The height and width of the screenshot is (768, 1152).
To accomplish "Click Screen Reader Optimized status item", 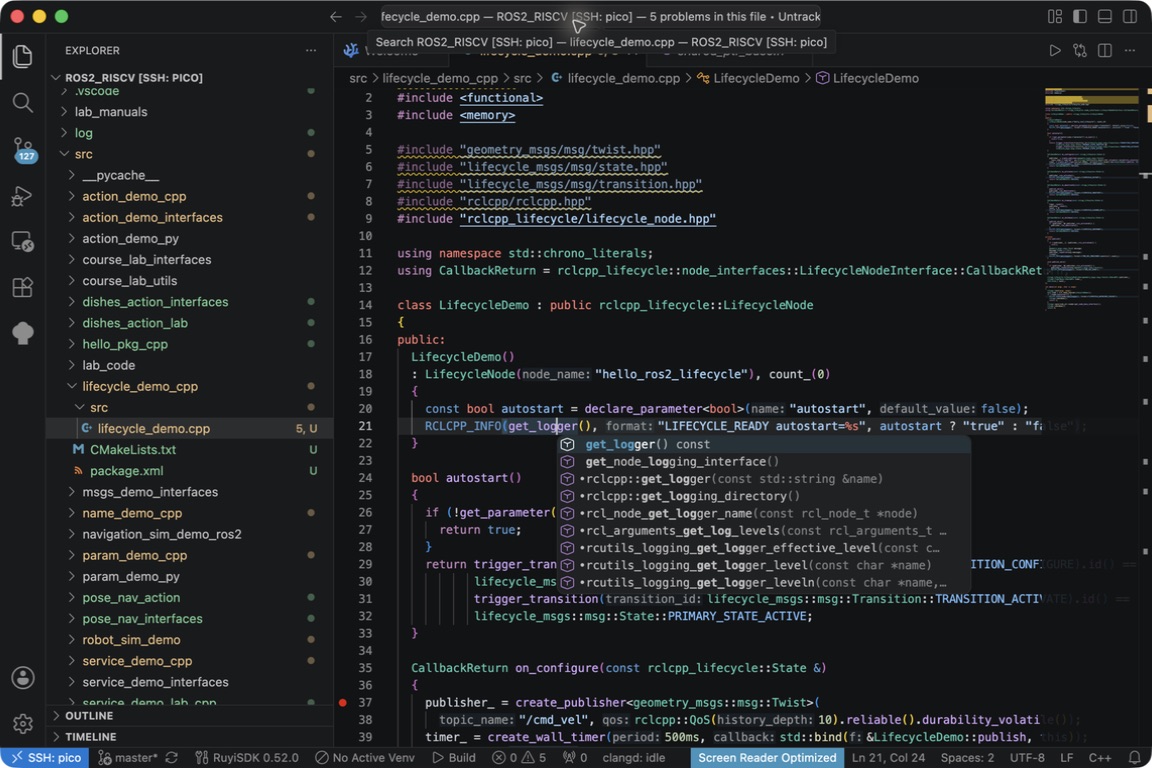I will tap(767, 758).
